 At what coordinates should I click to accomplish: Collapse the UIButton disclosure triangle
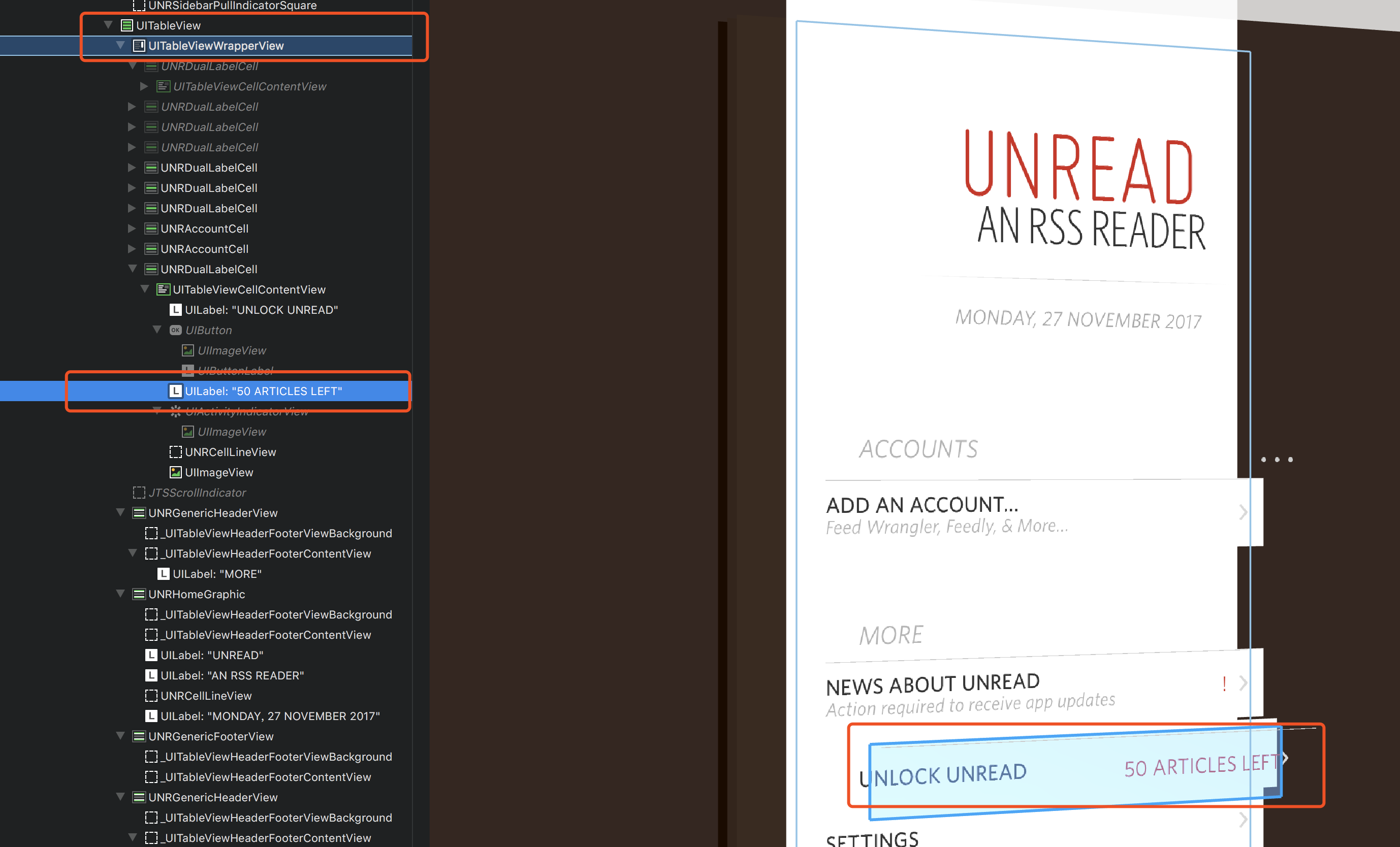[x=157, y=330]
